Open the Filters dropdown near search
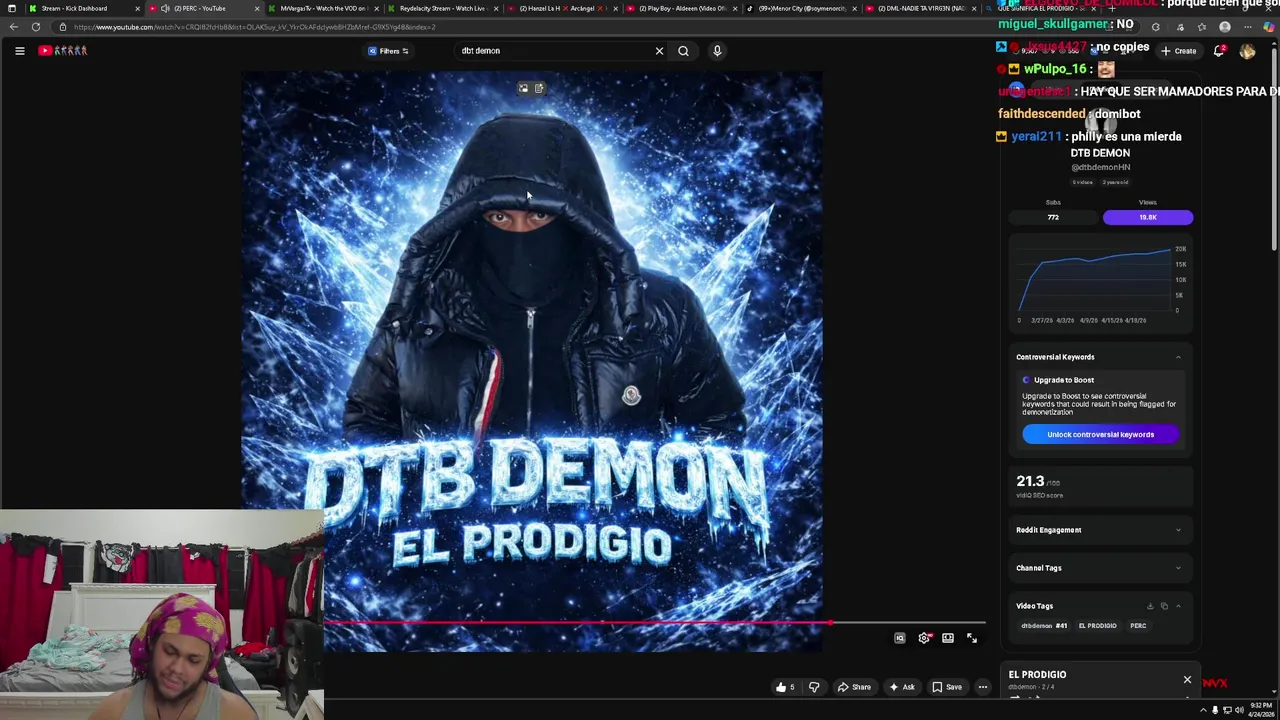The height and width of the screenshot is (720, 1280). click(388, 51)
